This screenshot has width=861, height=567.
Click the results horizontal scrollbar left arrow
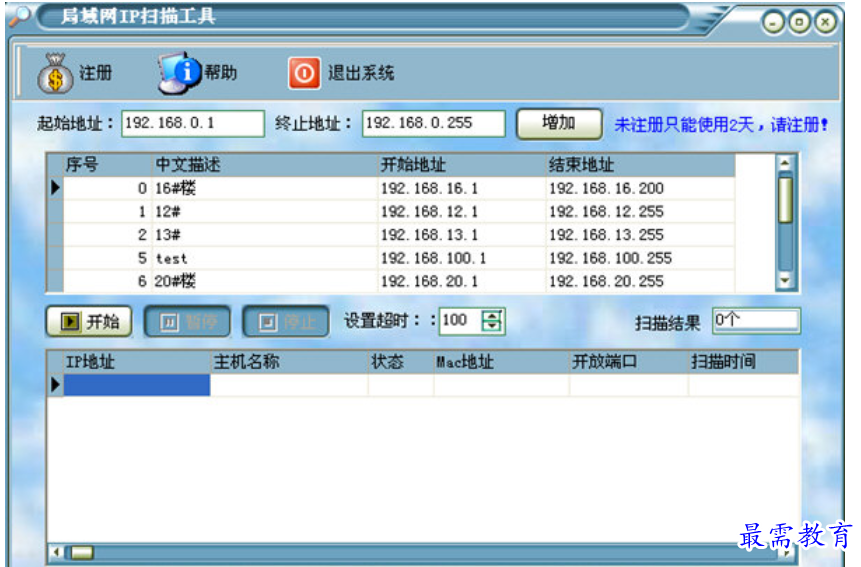pyautogui.click(x=57, y=552)
